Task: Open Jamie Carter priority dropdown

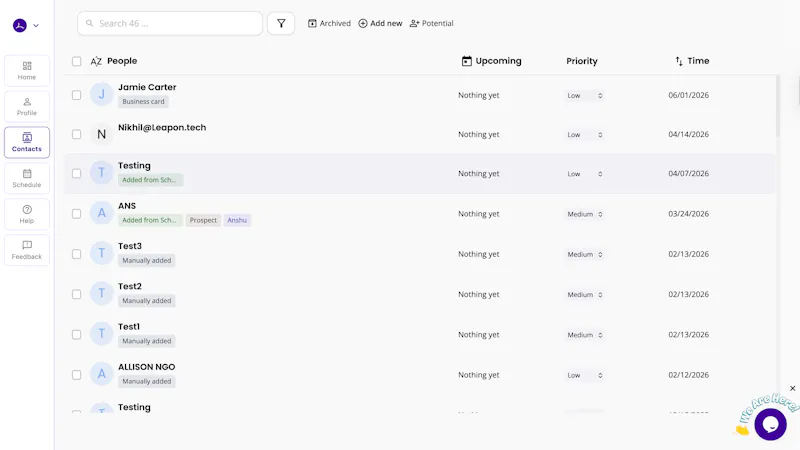Action: 585,95
